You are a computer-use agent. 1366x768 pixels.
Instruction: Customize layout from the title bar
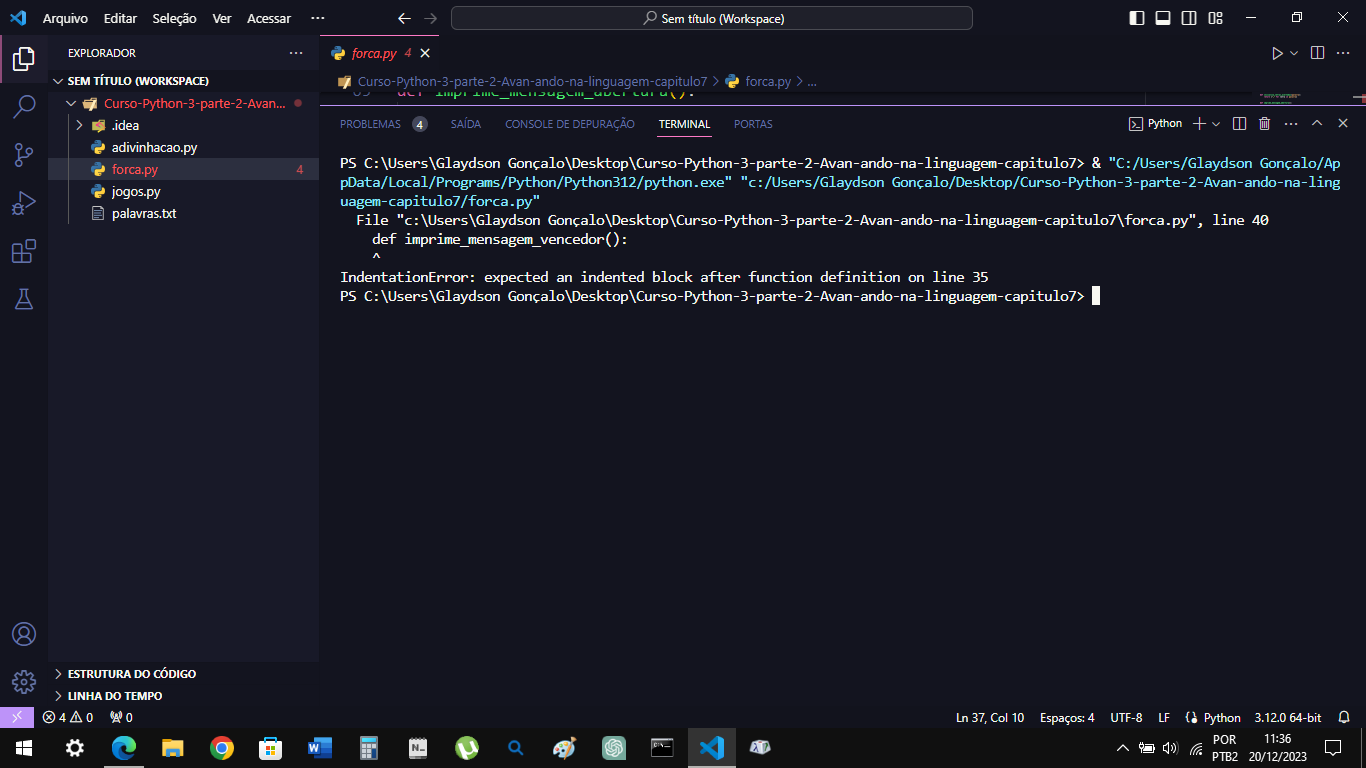tap(1215, 18)
